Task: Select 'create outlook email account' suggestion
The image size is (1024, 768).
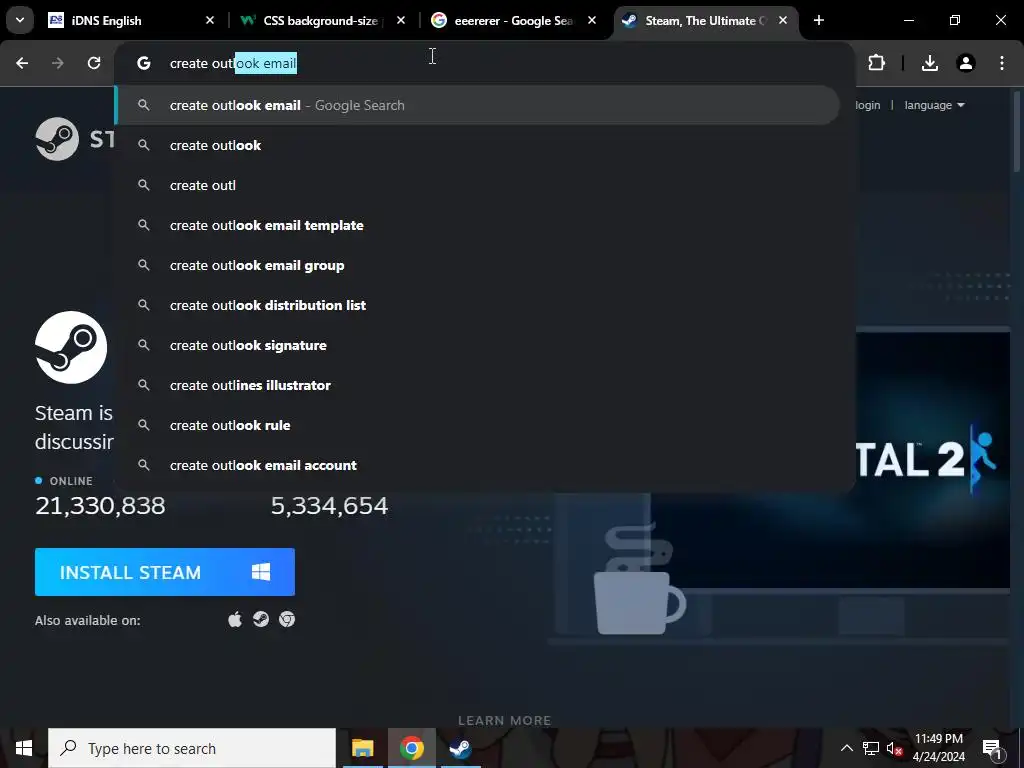Action: (x=478, y=465)
